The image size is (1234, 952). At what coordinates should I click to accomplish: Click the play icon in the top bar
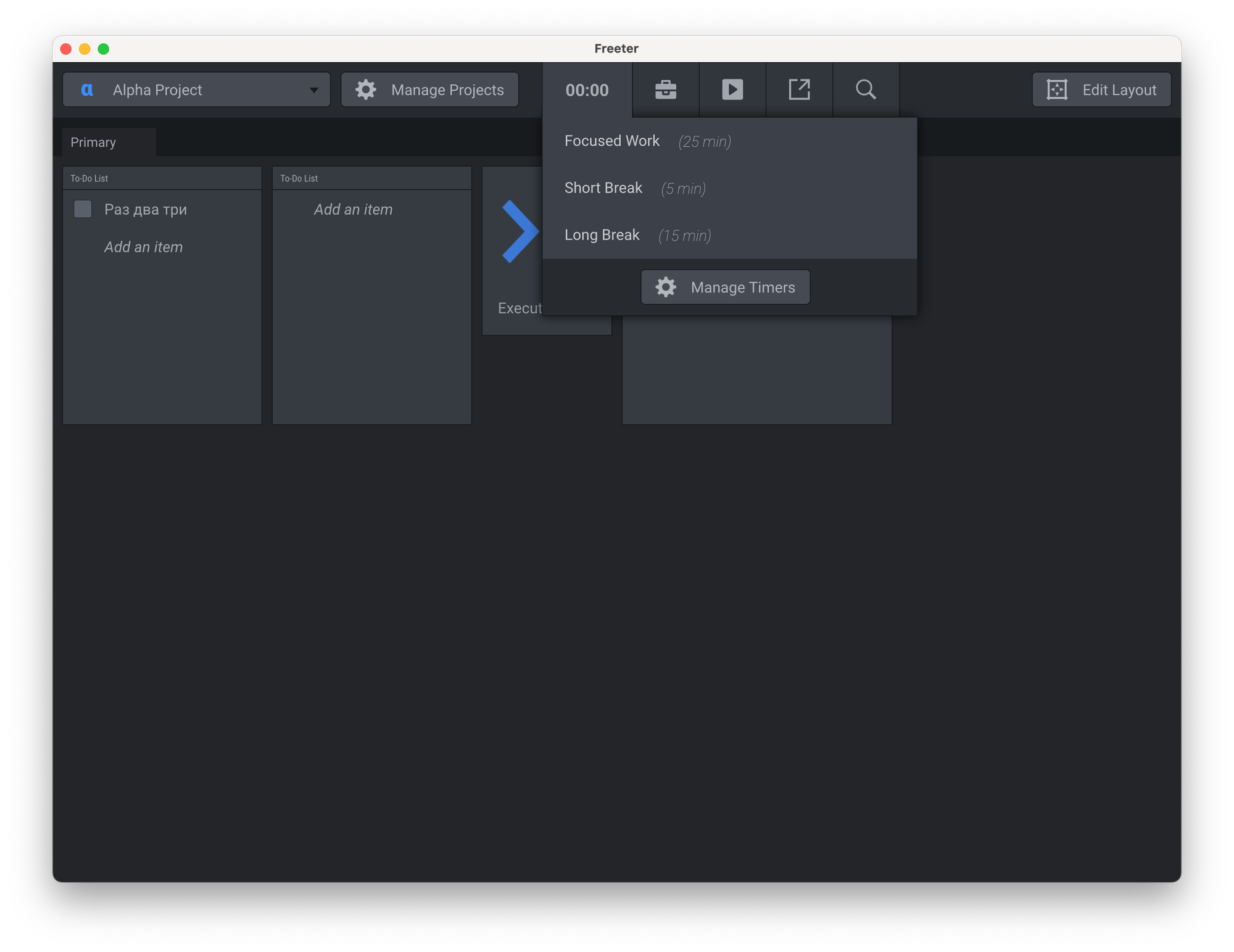(732, 90)
